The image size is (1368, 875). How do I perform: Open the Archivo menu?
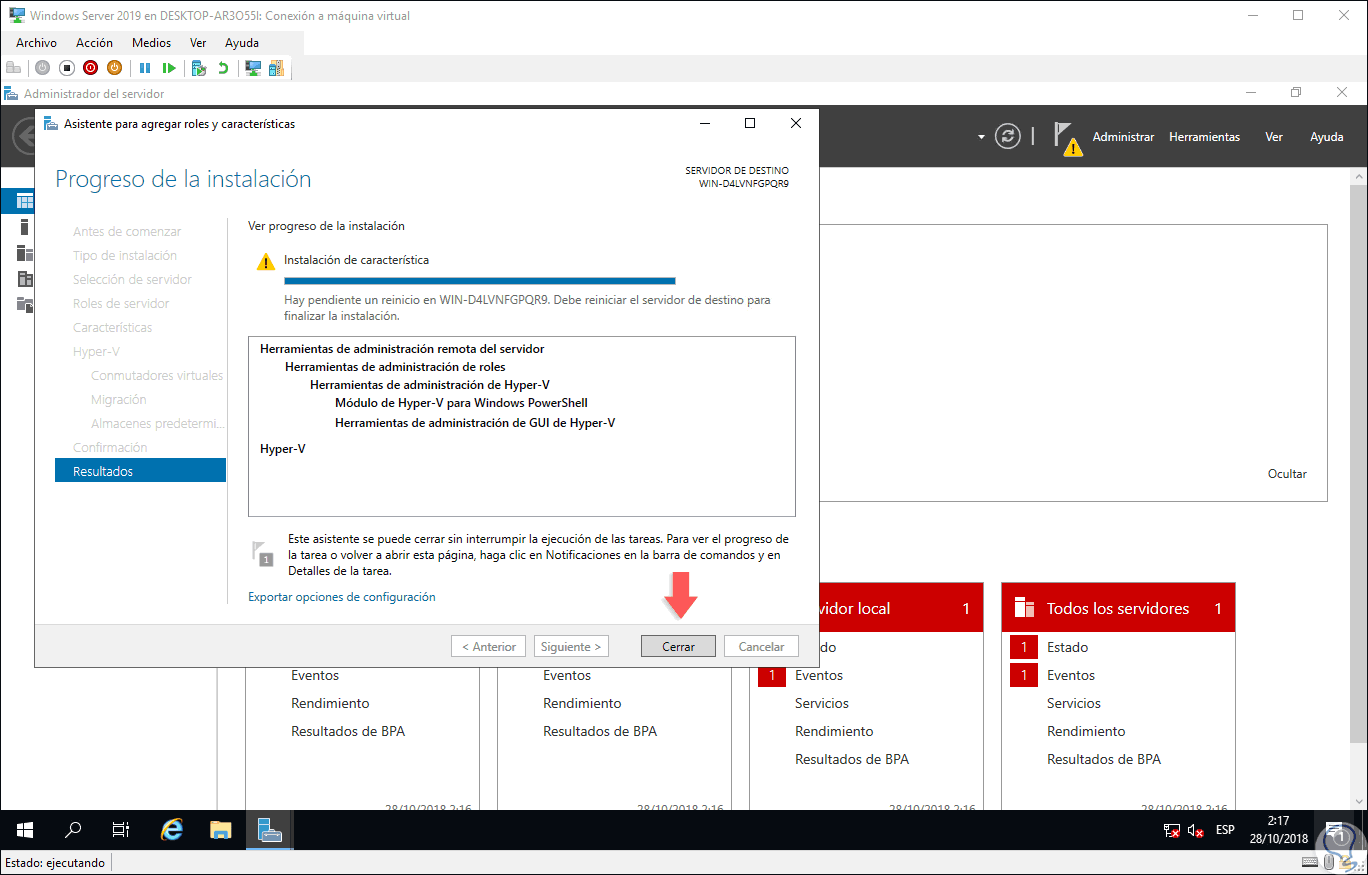point(36,43)
